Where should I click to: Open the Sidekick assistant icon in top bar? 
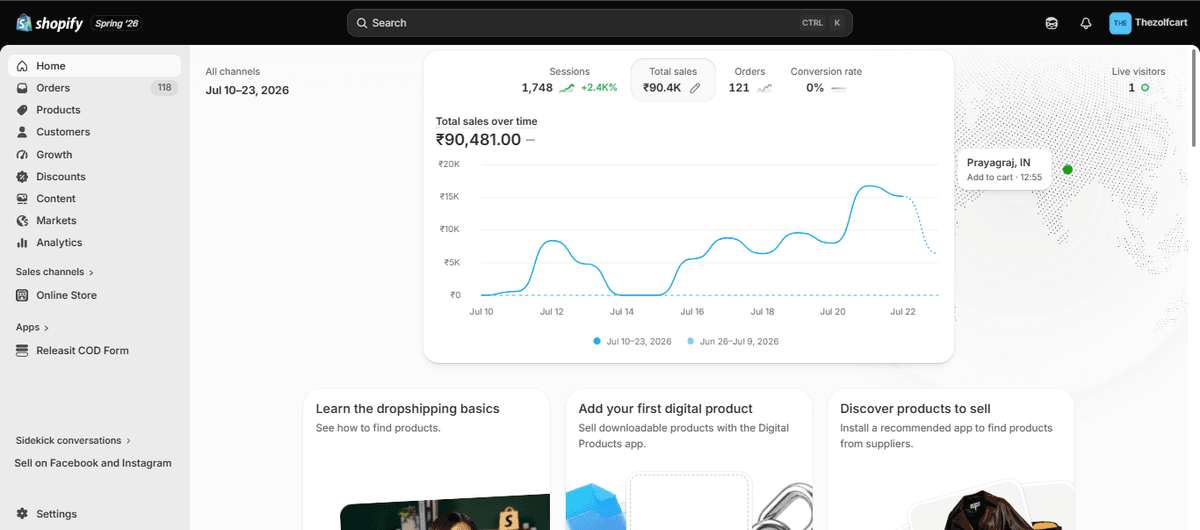[x=1051, y=23]
